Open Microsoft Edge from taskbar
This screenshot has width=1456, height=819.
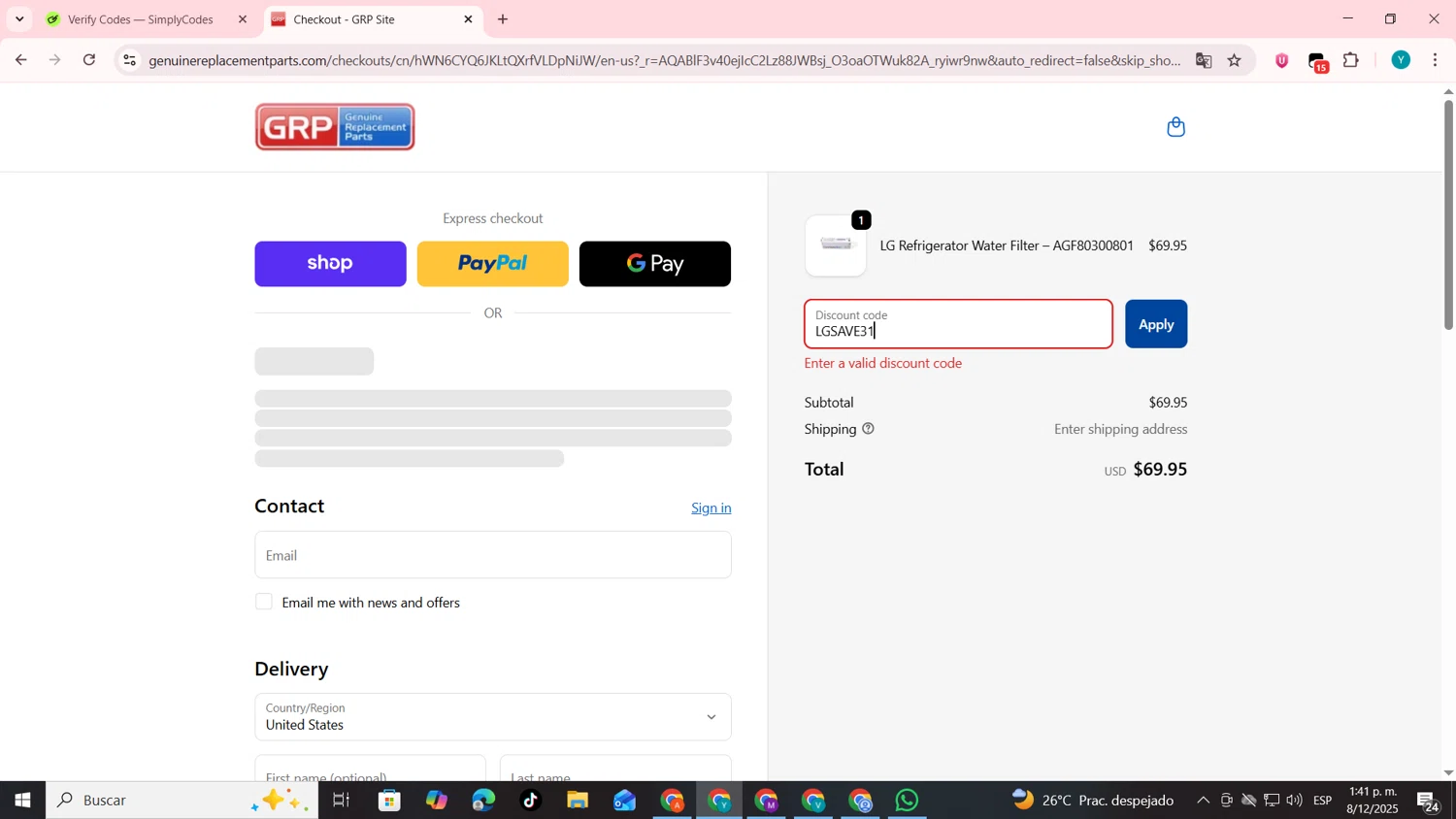pos(483,801)
